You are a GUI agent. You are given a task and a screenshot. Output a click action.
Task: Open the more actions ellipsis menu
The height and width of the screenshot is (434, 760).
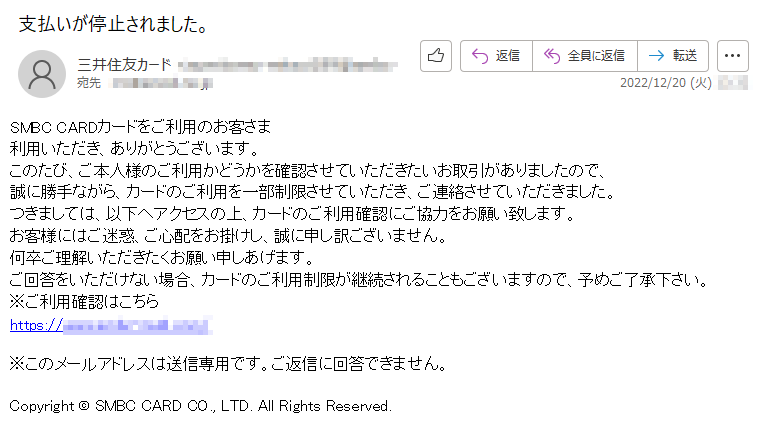click(x=732, y=56)
